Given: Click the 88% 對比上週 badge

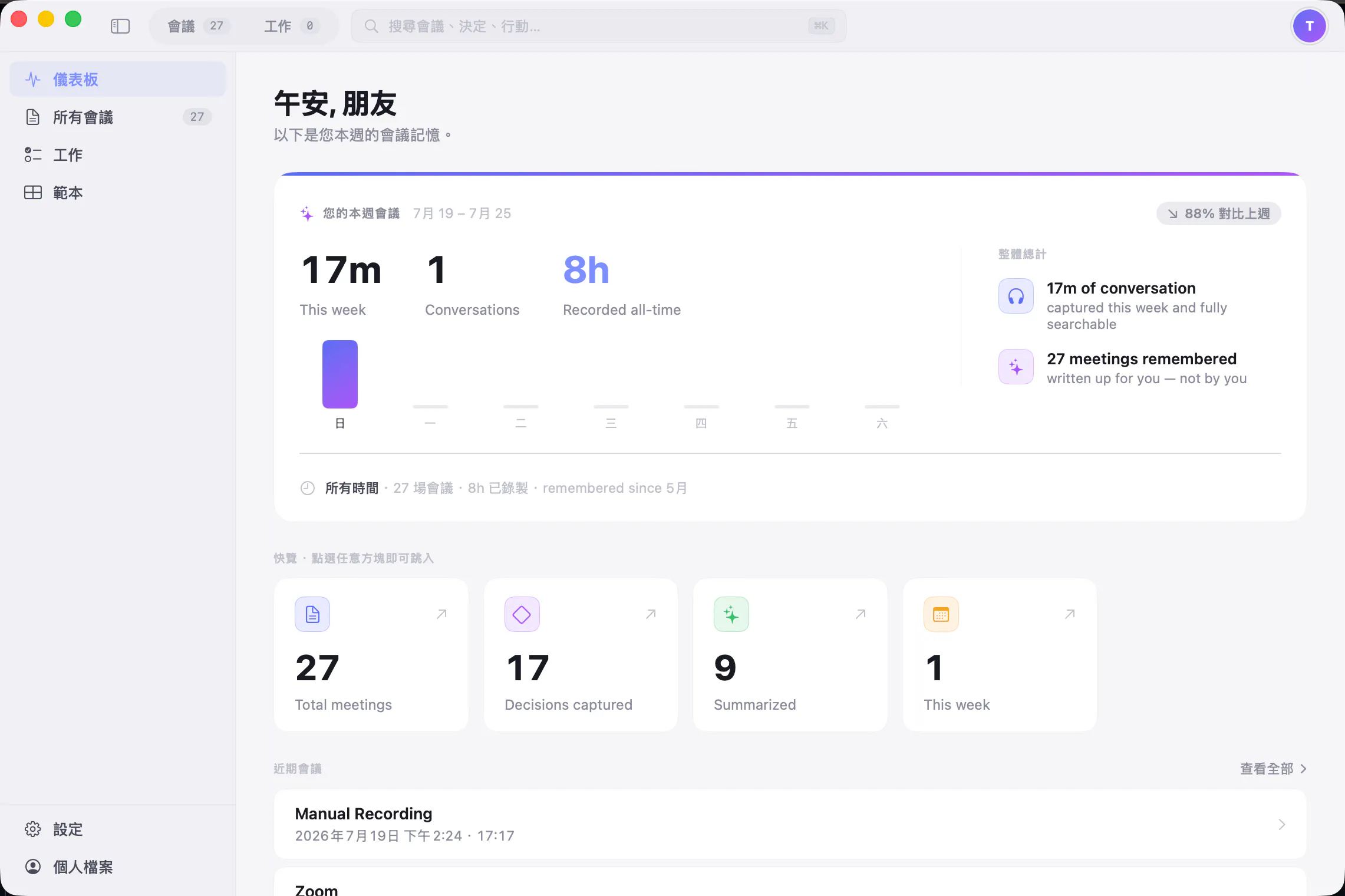Looking at the screenshot, I should point(1218,213).
